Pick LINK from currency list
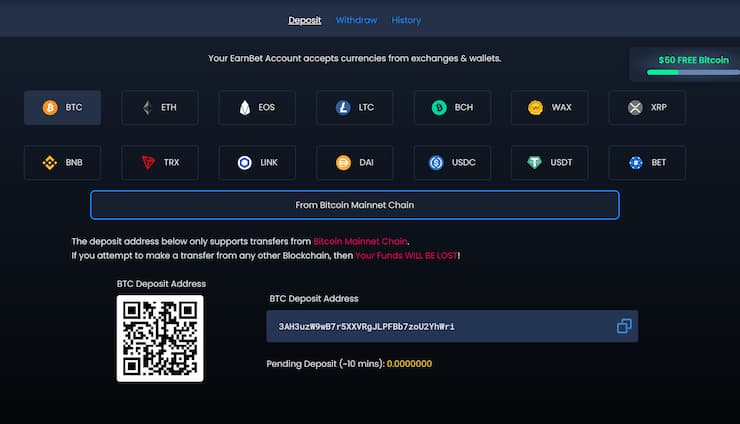740x424 pixels. coord(257,162)
